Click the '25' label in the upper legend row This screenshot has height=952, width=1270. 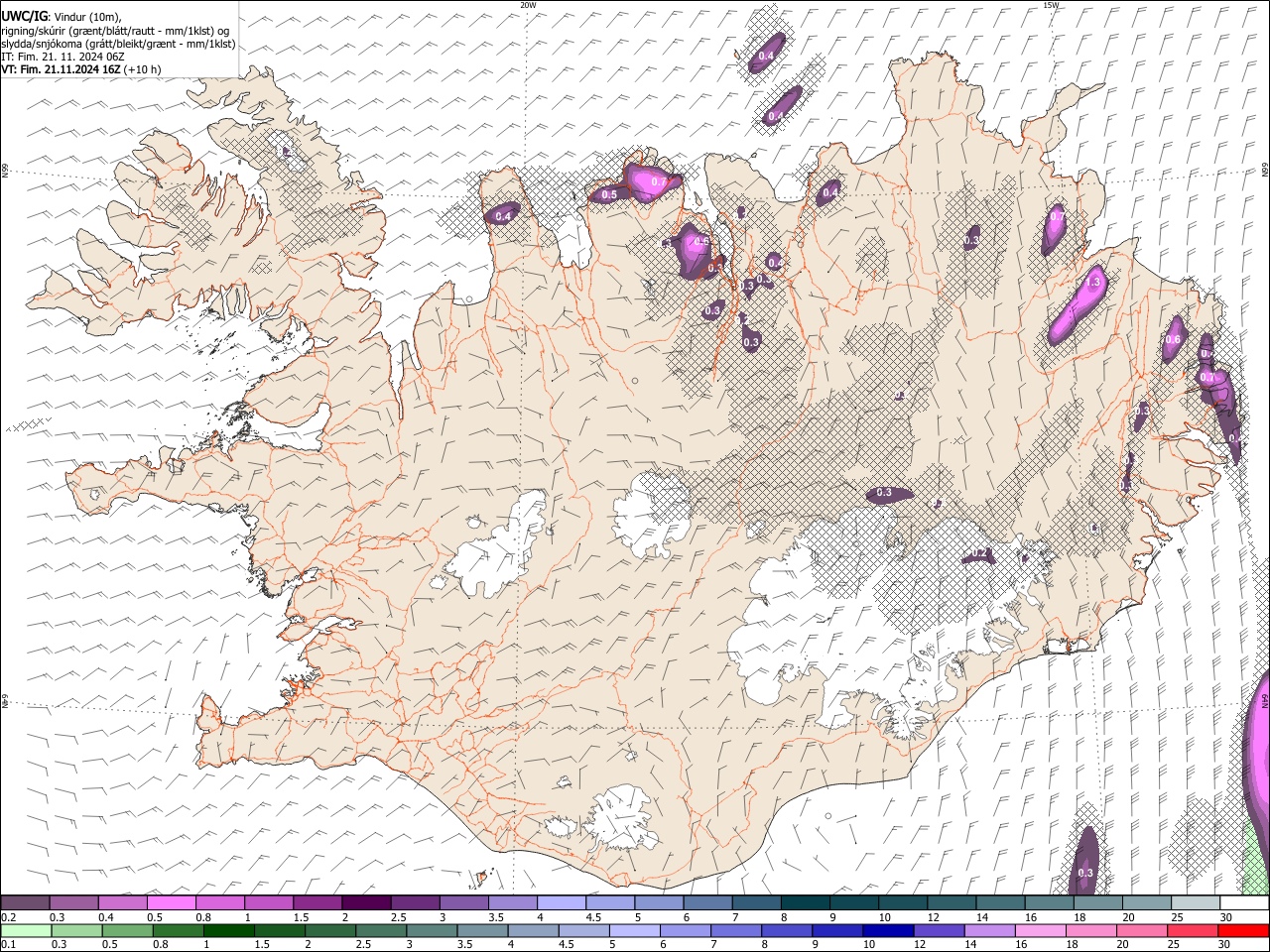[x=1176, y=917]
